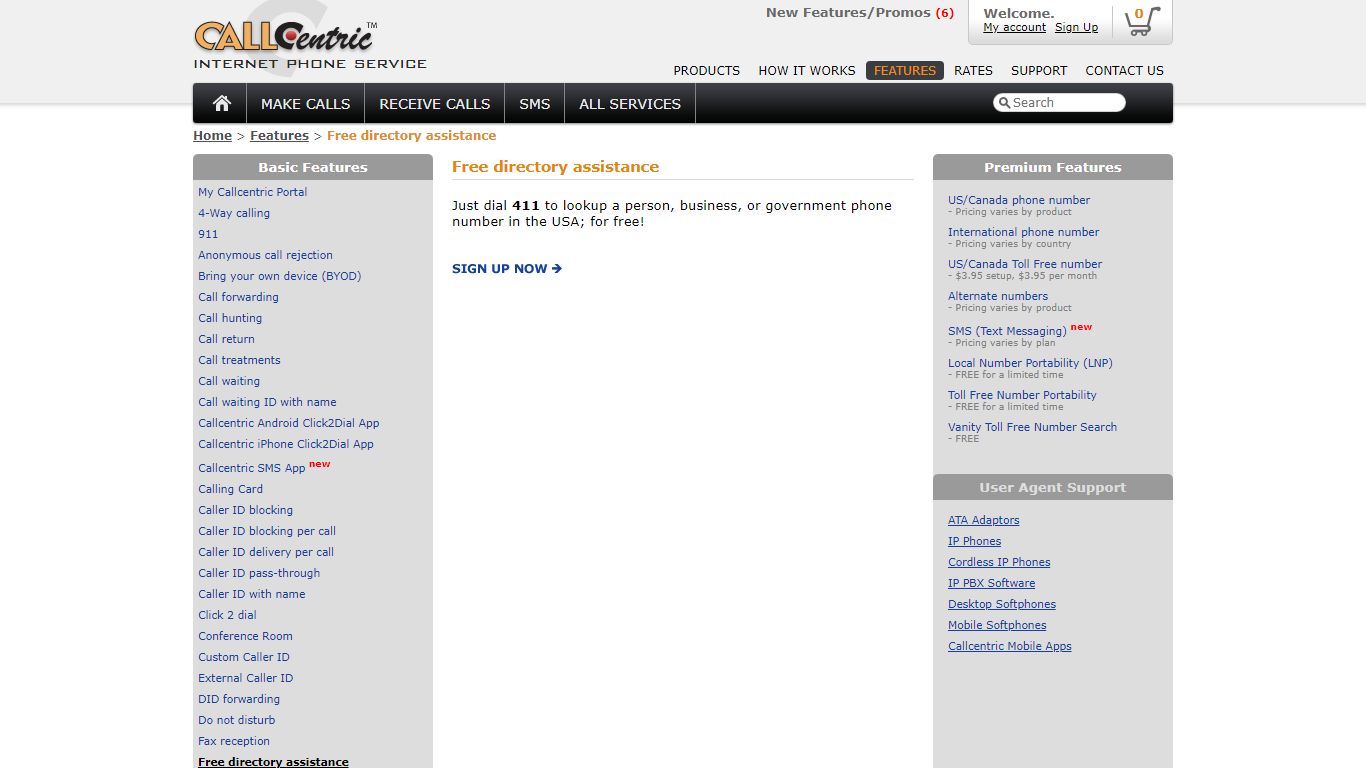
Task: Open Bring your own device (BYOD)
Action: click(279, 276)
